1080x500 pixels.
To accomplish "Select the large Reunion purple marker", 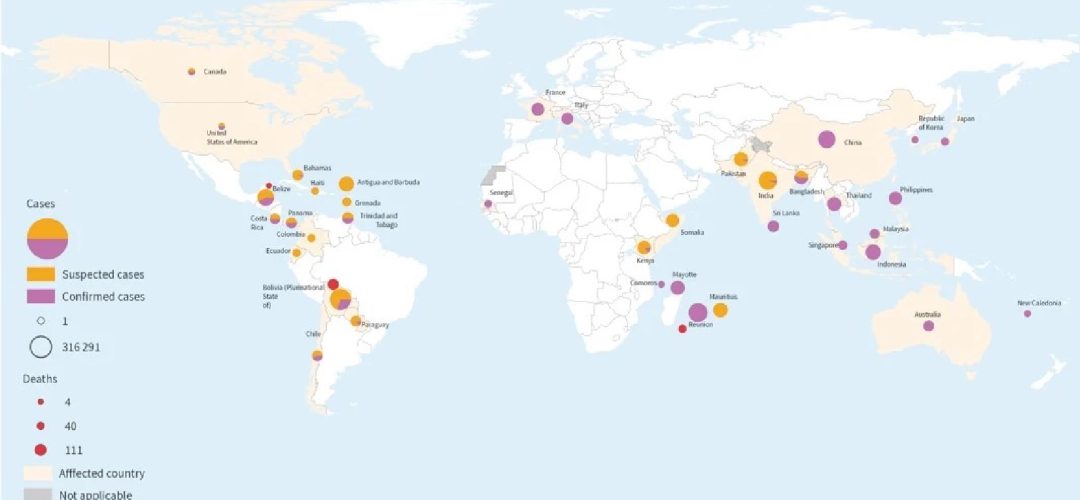I will (698, 313).
